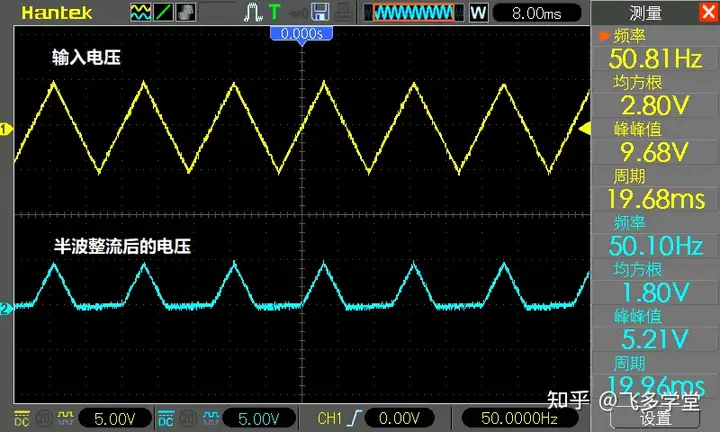Click the 2.80V RMS value
The image size is (720, 432).
point(655,106)
